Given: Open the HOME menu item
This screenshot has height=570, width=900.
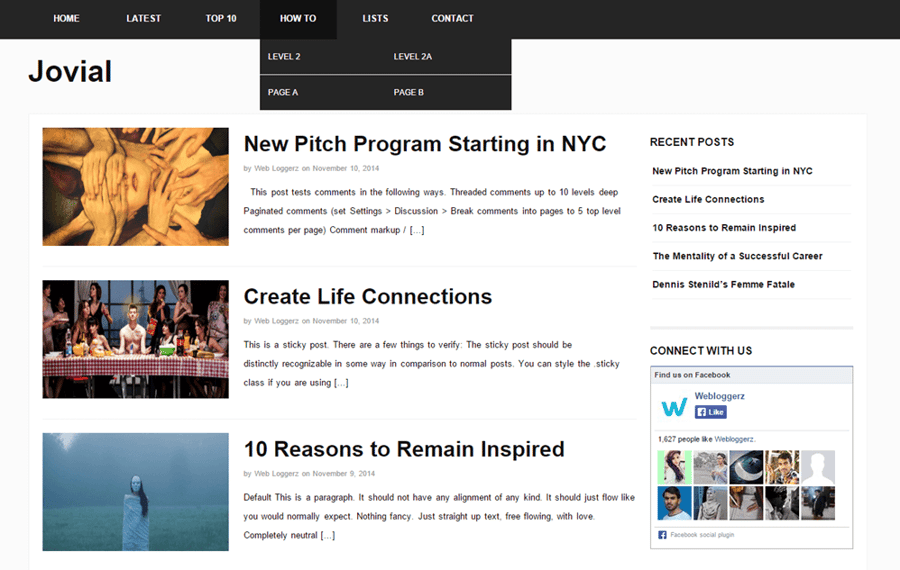Looking at the screenshot, I should coord(66,18).
